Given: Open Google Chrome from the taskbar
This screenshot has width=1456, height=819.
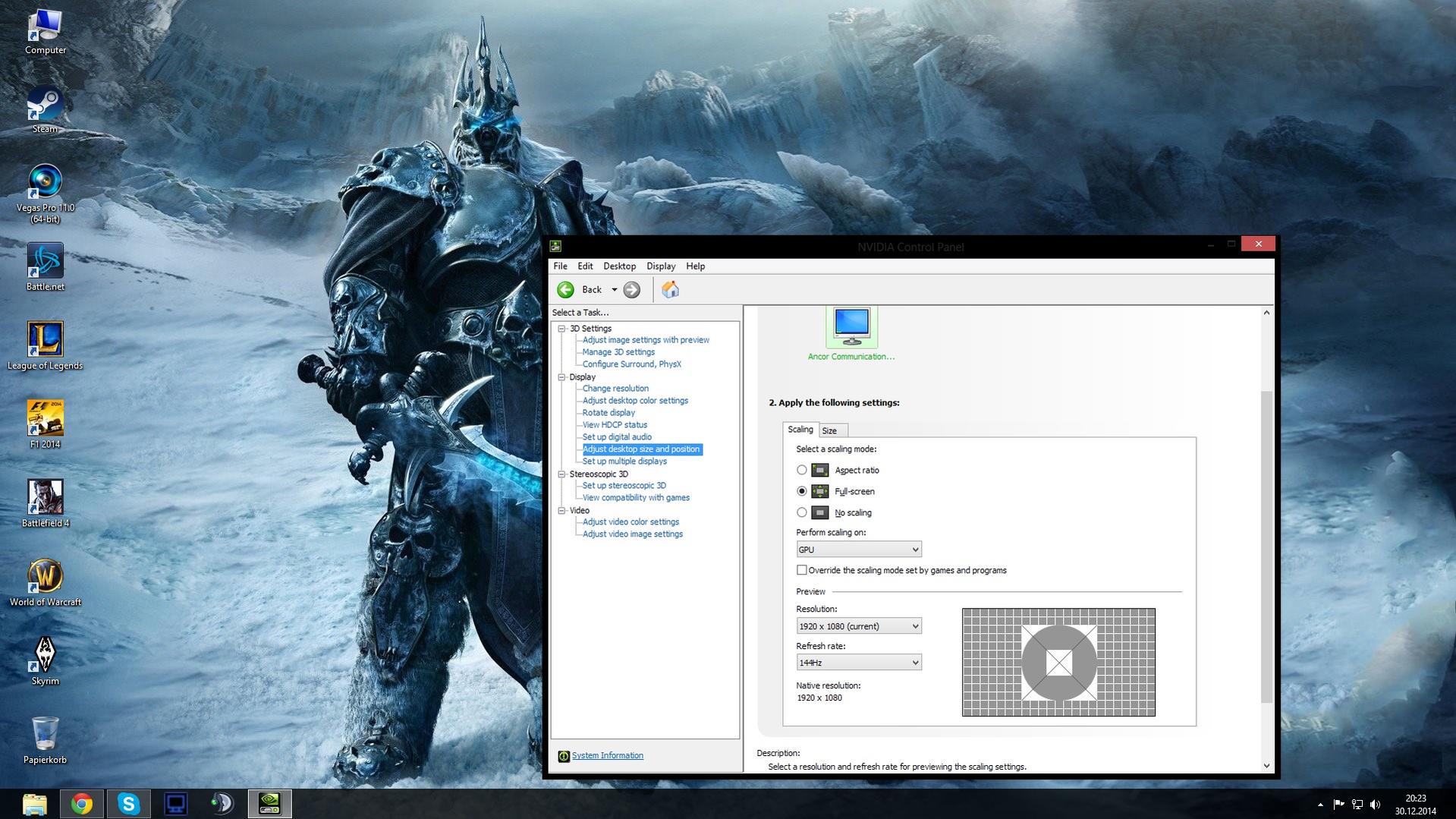Looking at the screenshot, I should click(x=82, y=804).
